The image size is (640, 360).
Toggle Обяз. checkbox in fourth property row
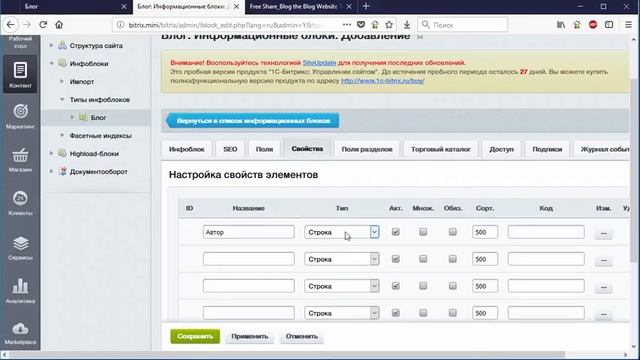click(453, 313)
